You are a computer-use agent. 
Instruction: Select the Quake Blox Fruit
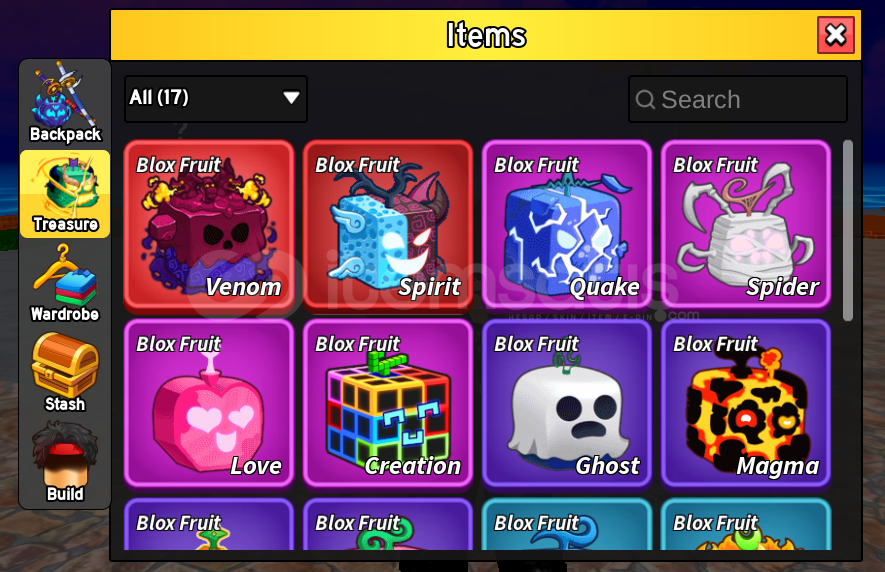567,225
